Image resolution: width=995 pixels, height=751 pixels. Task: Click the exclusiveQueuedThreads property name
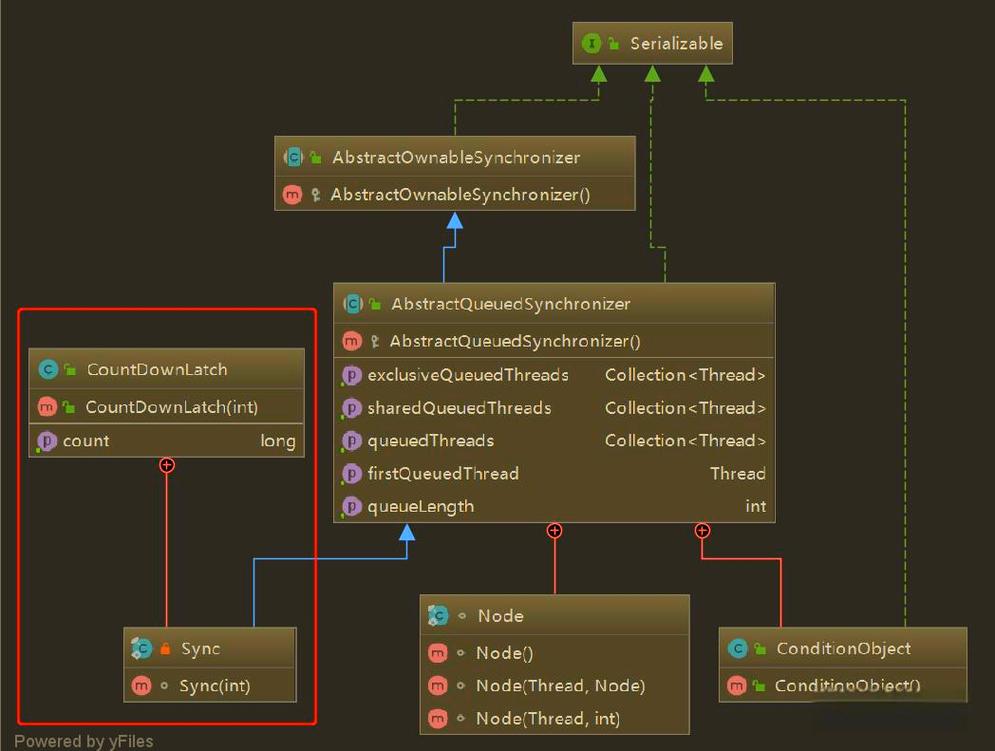point(468,375)
